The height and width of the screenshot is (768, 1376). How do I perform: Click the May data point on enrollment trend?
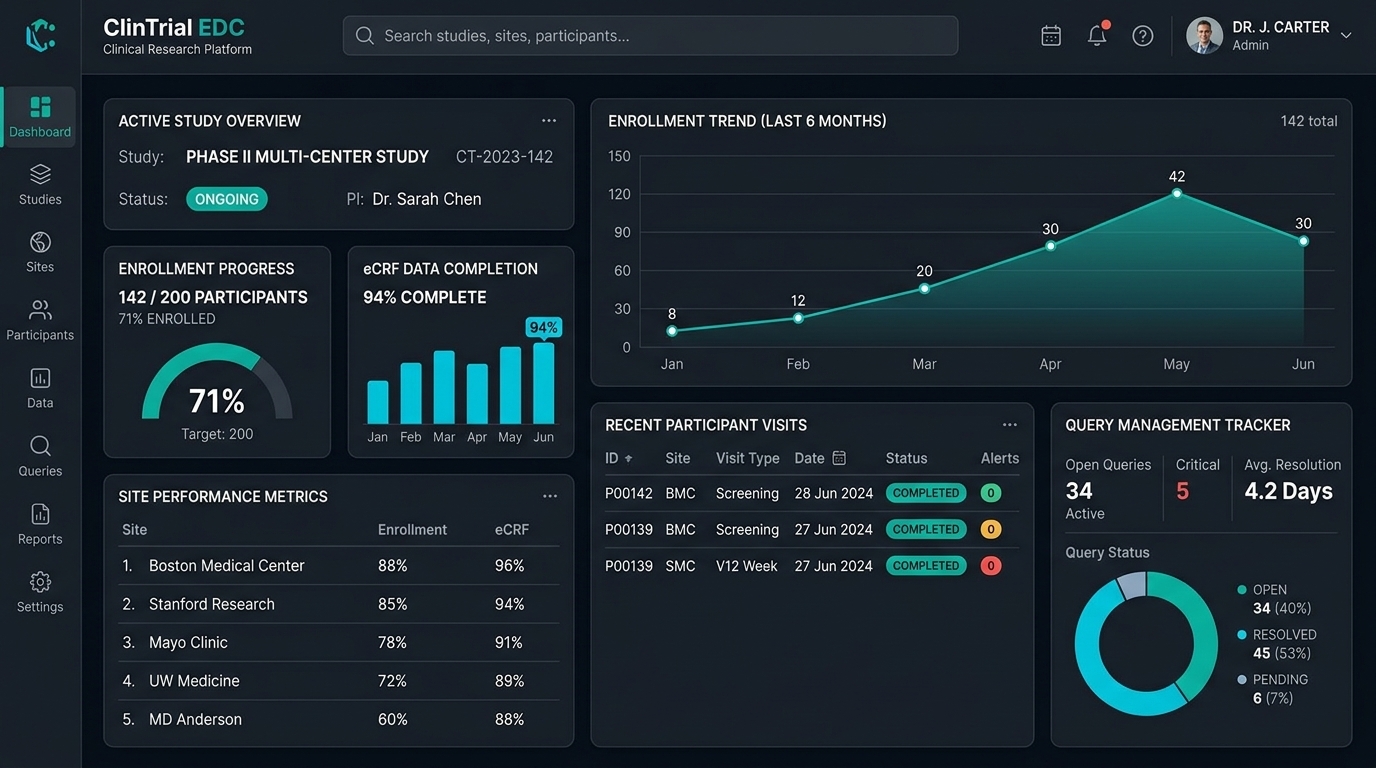[1177, 193]
